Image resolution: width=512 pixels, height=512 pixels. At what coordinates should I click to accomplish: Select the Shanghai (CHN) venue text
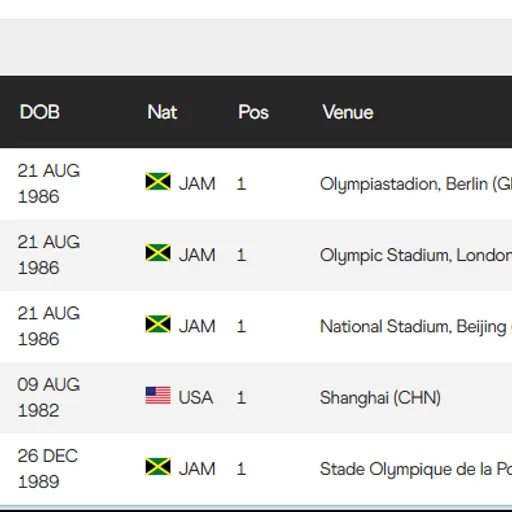(x=380, y=398)
